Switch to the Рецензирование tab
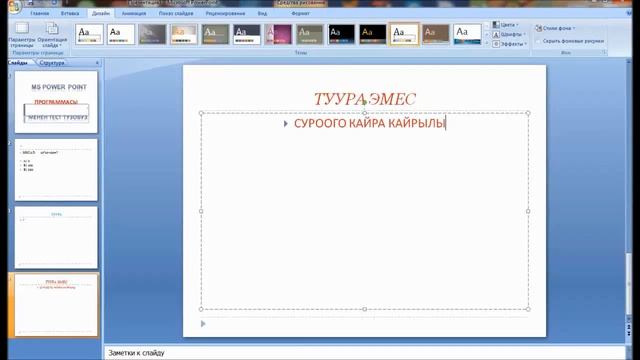640x360 pixels. 225,13
